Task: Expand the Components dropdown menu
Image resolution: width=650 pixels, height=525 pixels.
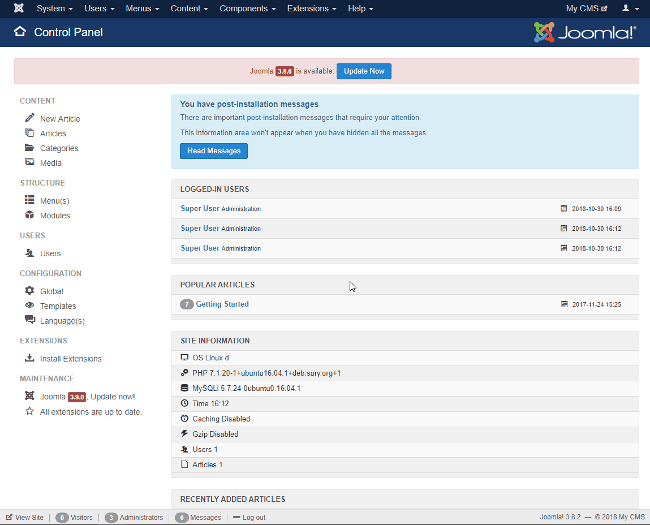Action: click(247, 8)
